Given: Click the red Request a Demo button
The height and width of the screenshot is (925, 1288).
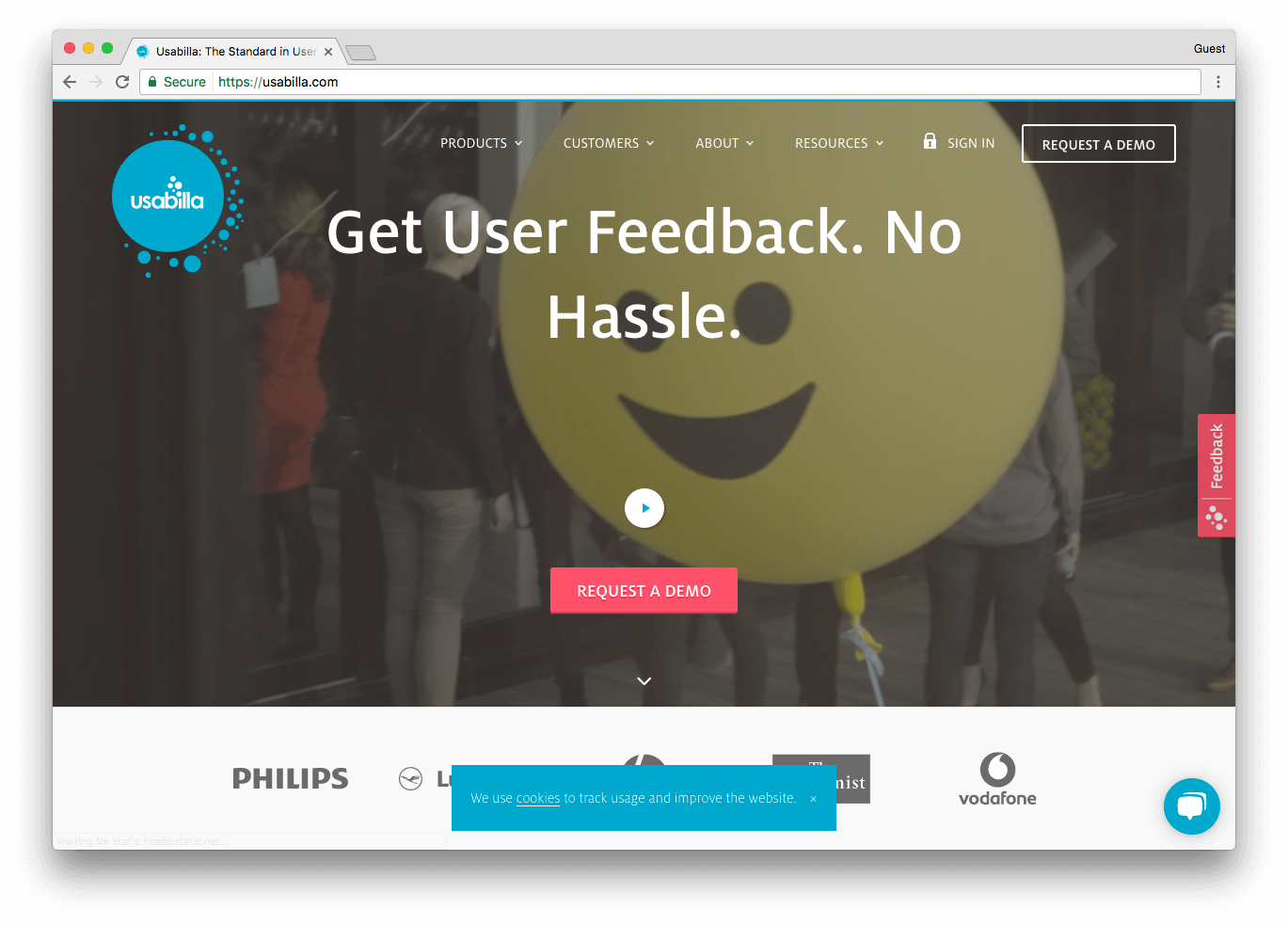Looking at the screenshot, I should [644, 590].
